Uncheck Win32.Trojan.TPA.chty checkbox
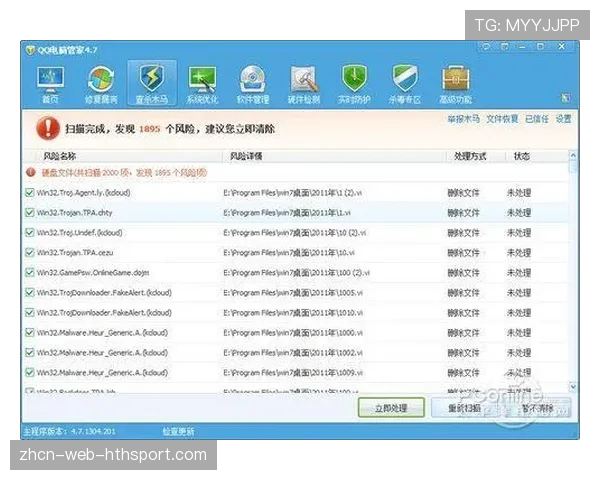The width and height of the screenshot is (600, 480). (x=29, y=212)
